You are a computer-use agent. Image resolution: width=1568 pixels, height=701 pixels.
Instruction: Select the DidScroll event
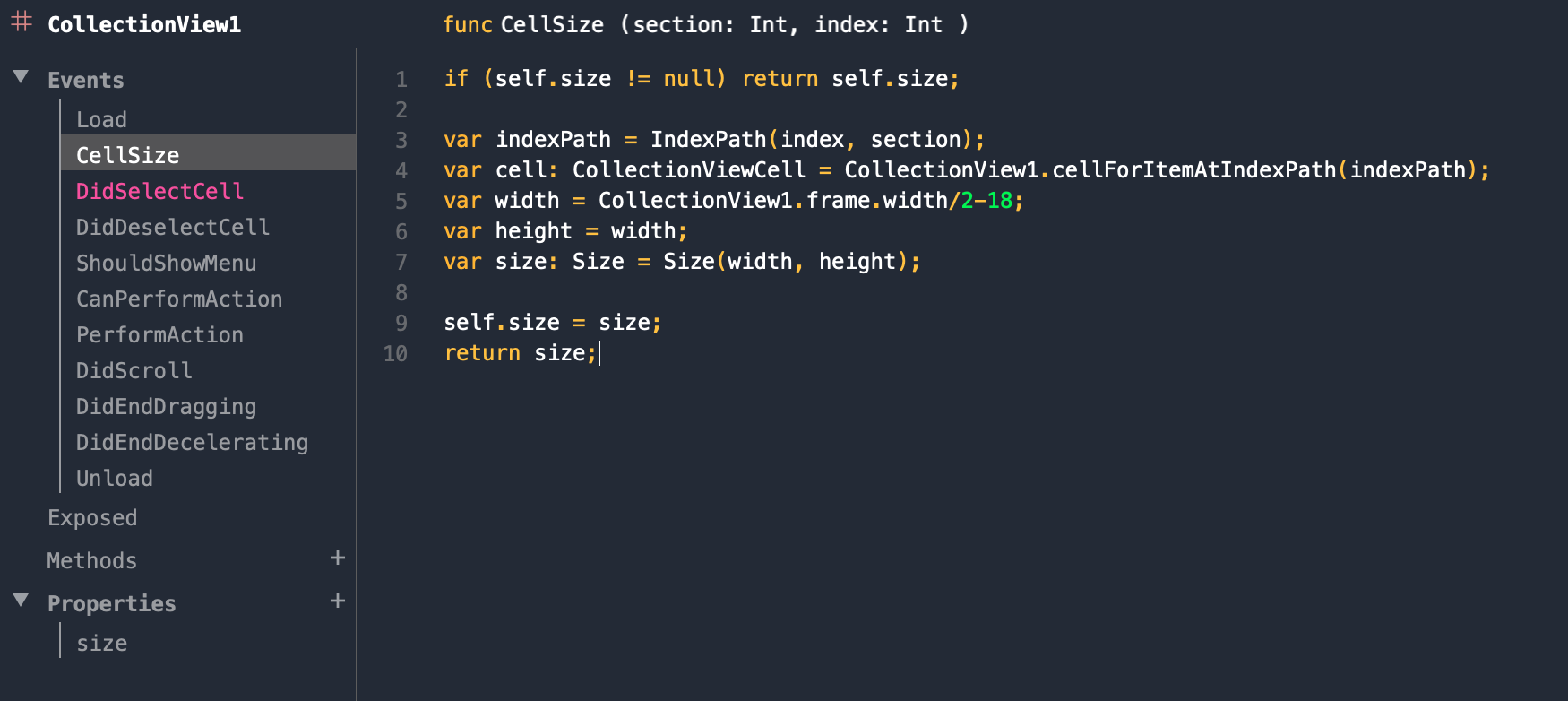pyautogui.click(x=134, y=370)
